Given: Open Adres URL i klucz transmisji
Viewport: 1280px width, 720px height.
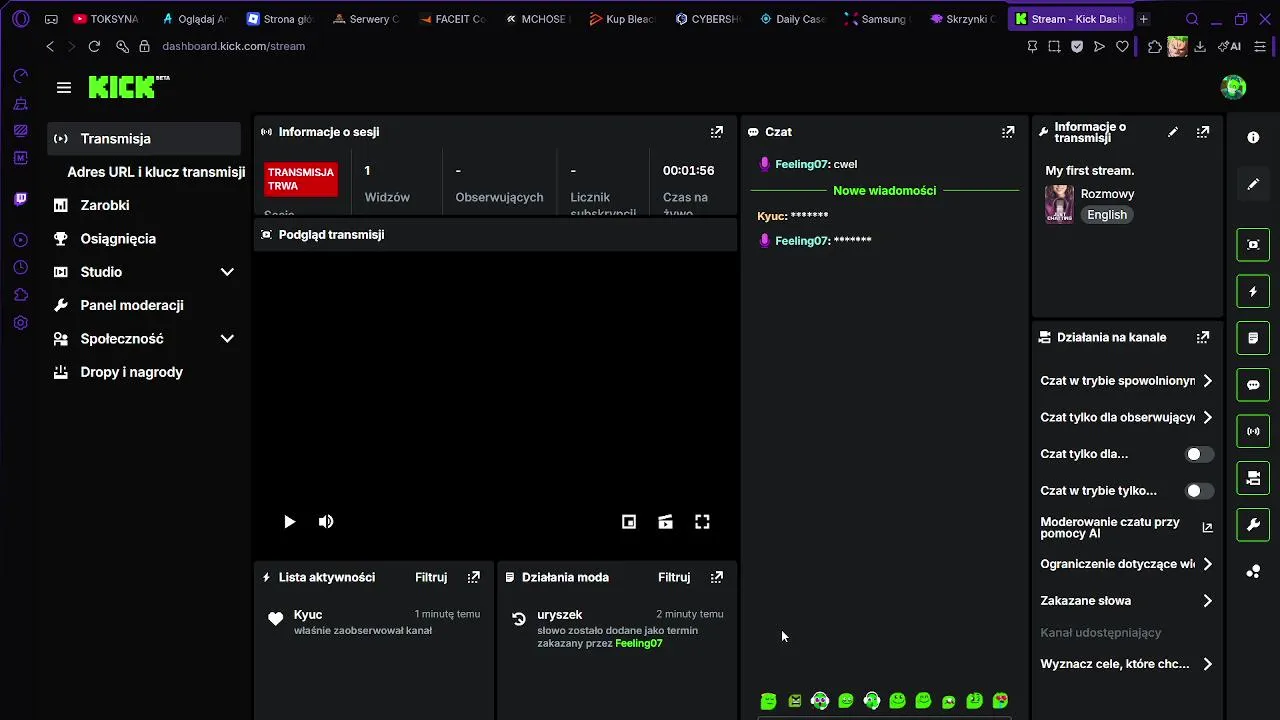Looking at the screenshot, I should coord(156,172).
